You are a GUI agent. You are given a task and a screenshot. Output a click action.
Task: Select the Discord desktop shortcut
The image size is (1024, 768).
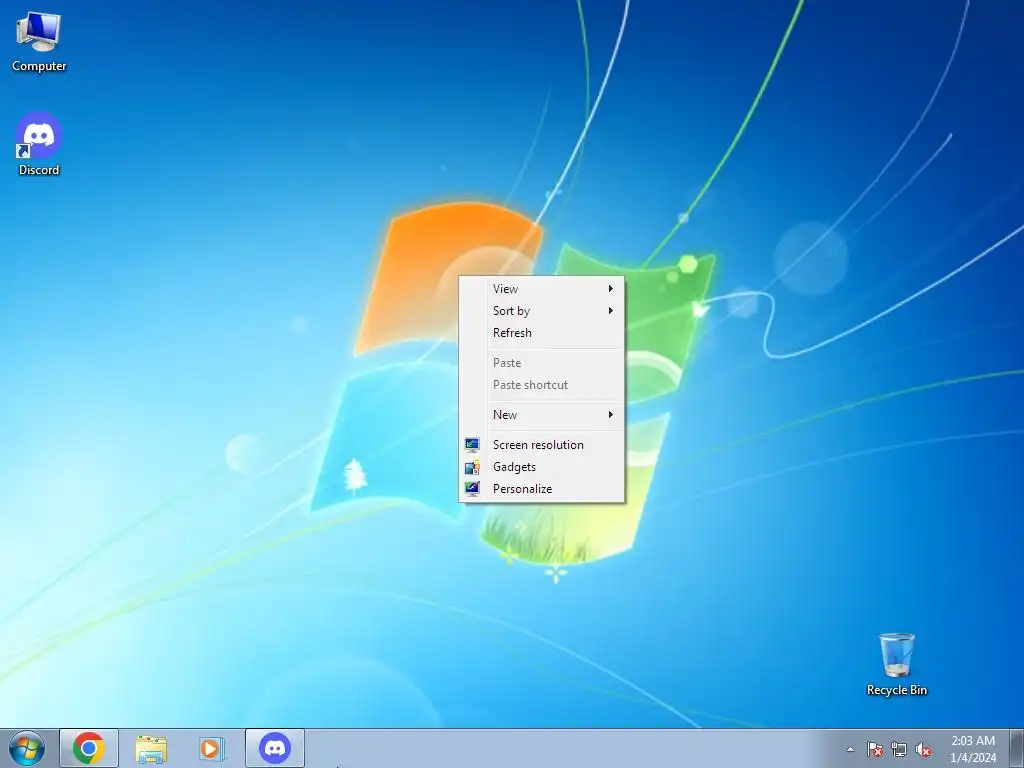[x=39, y=144]
